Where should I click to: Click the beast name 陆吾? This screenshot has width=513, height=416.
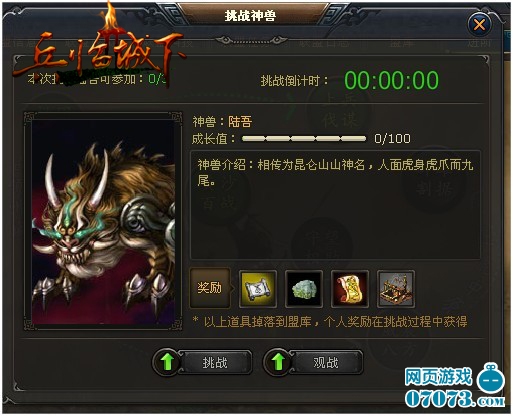click(x=240, y=122)
